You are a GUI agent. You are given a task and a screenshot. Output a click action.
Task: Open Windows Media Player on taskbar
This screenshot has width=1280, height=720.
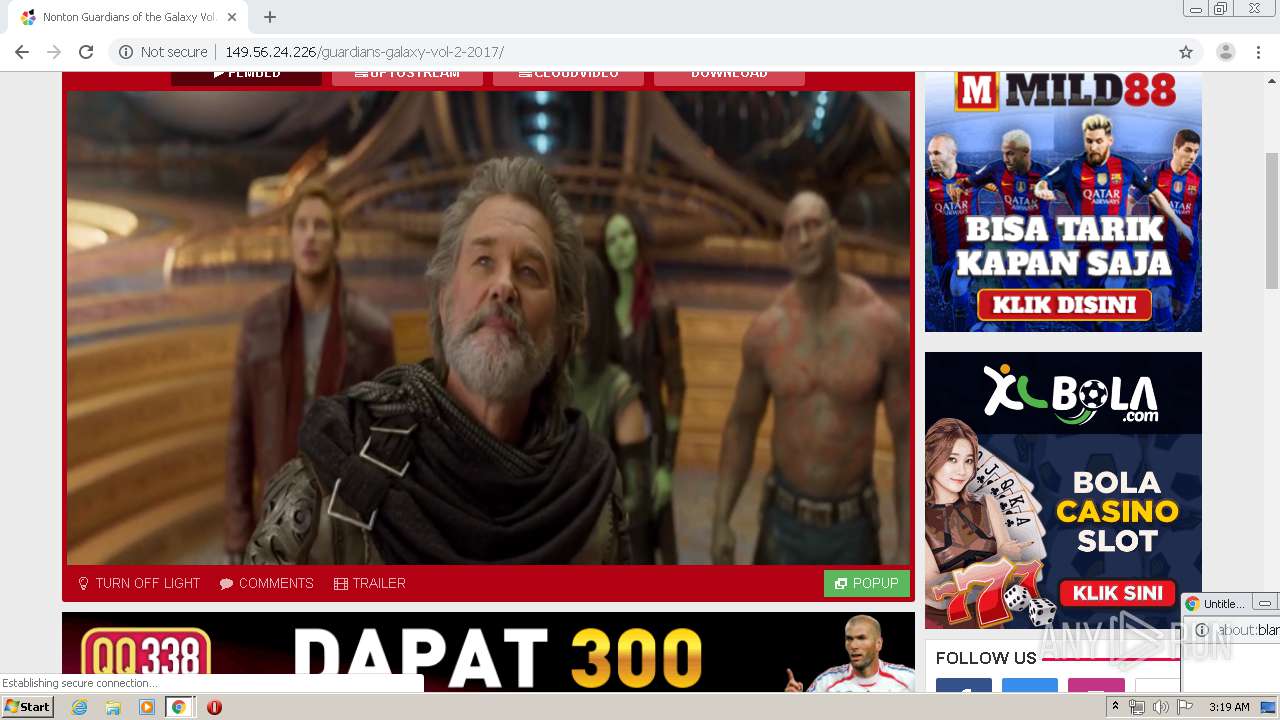(147, 707)
